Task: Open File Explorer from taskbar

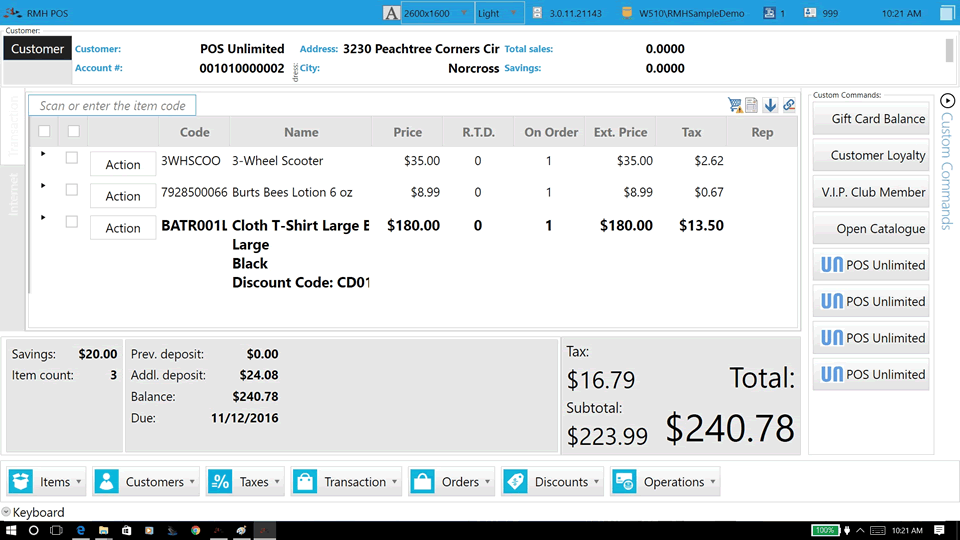Action: (x=103, y=531)
